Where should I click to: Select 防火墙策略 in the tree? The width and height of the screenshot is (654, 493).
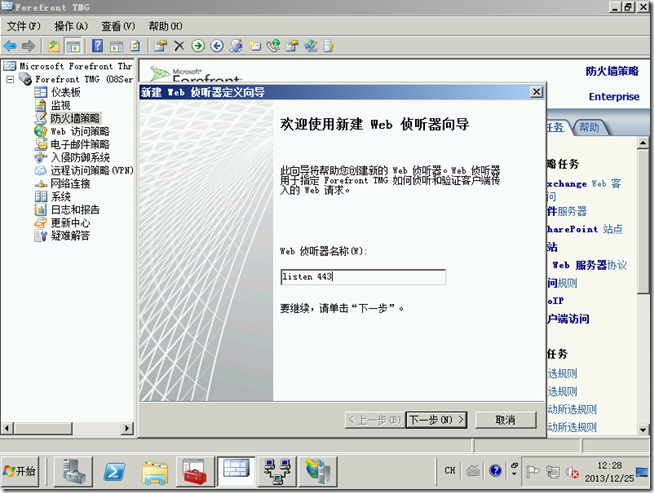(x=75, y=118)
